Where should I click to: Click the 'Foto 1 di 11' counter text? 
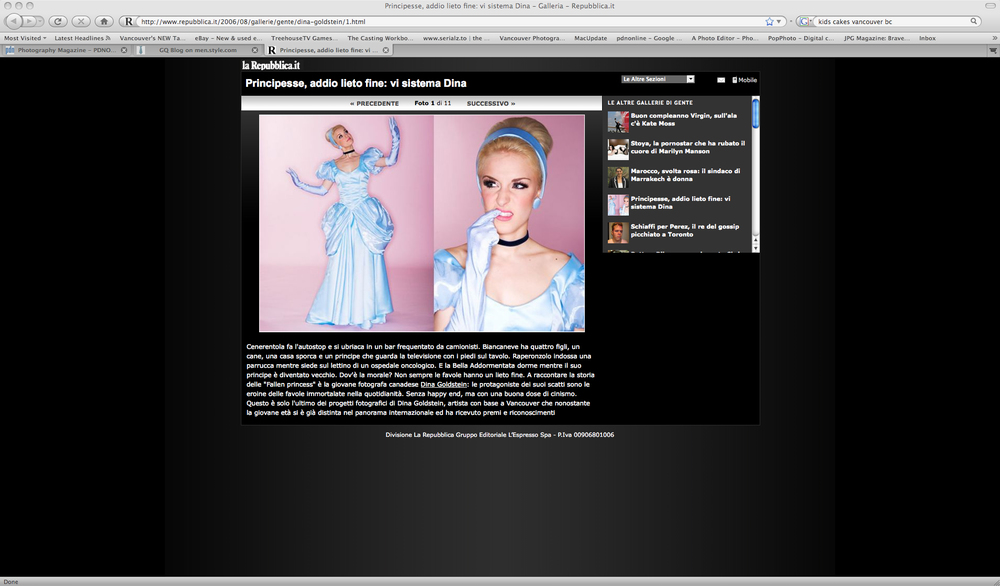coord(432,103)
